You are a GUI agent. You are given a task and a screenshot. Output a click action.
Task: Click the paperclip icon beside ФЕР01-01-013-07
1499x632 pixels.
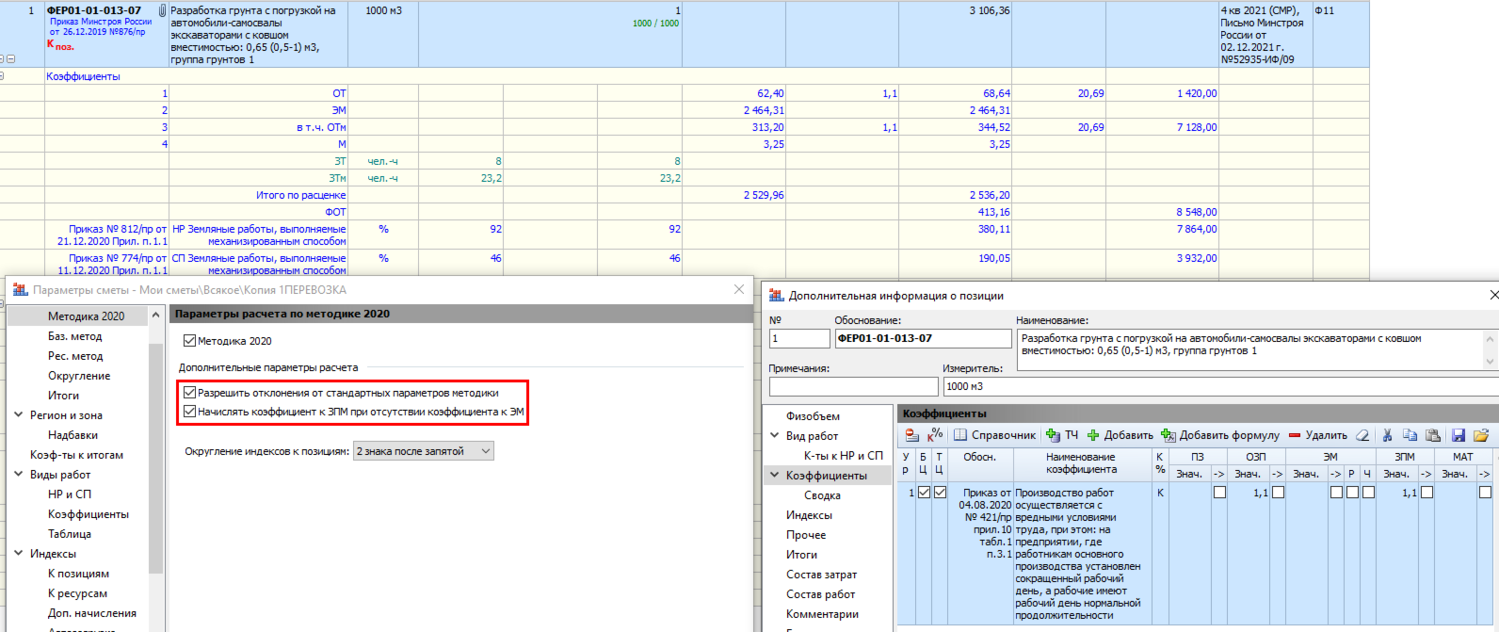(x=163, y=11)
